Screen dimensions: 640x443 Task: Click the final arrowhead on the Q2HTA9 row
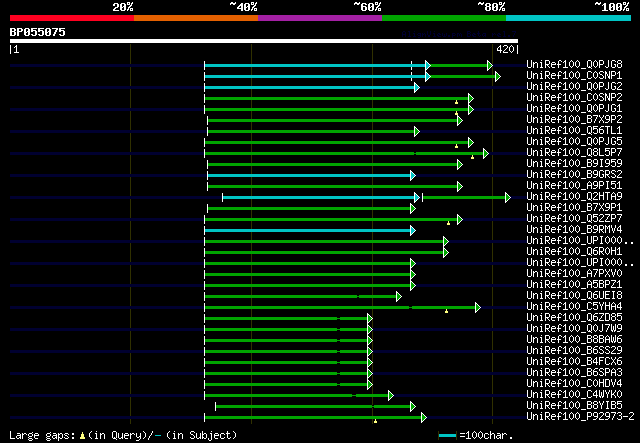pos(508,198)
